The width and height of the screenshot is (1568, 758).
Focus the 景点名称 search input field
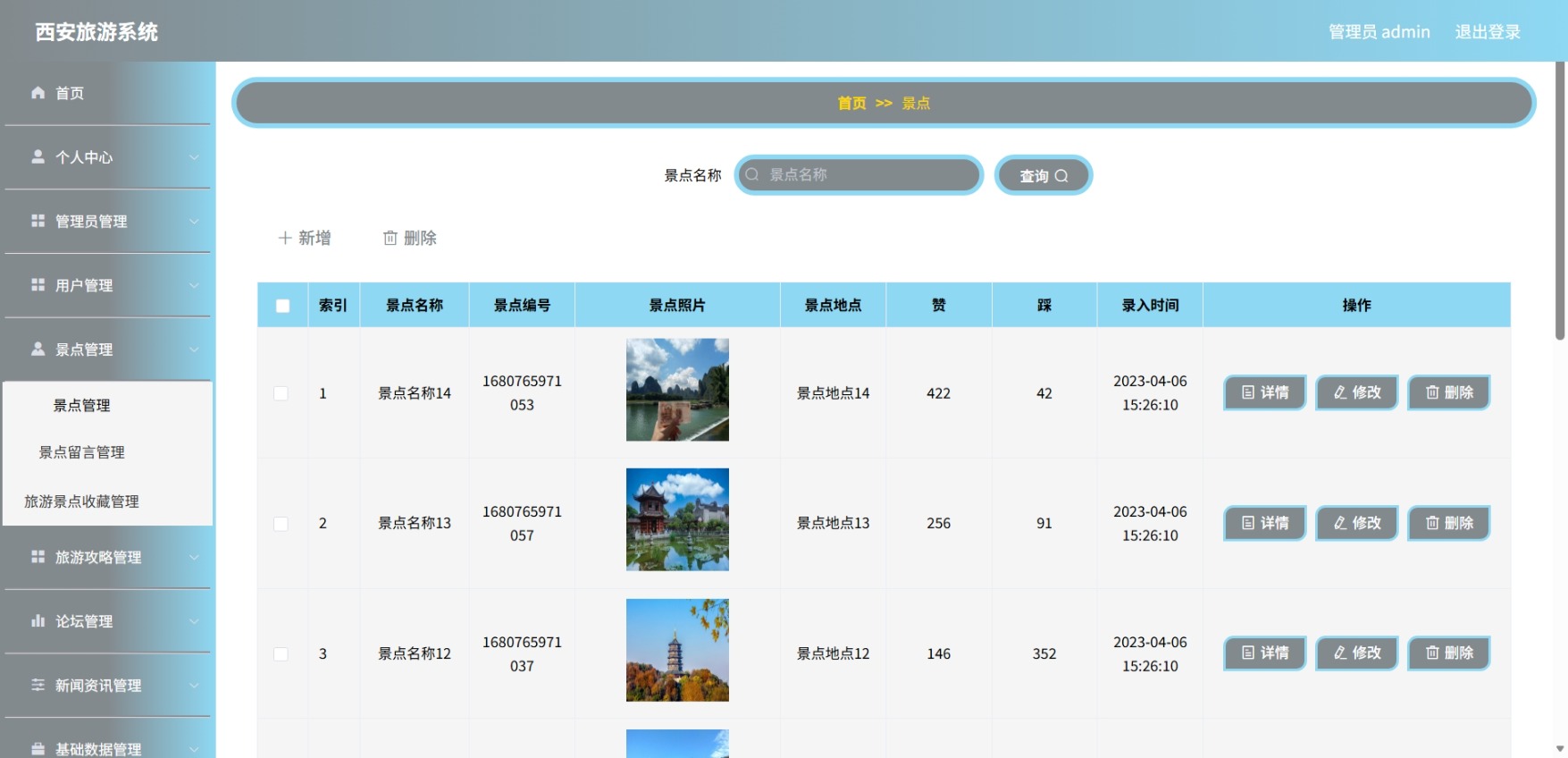coord(859,174)
